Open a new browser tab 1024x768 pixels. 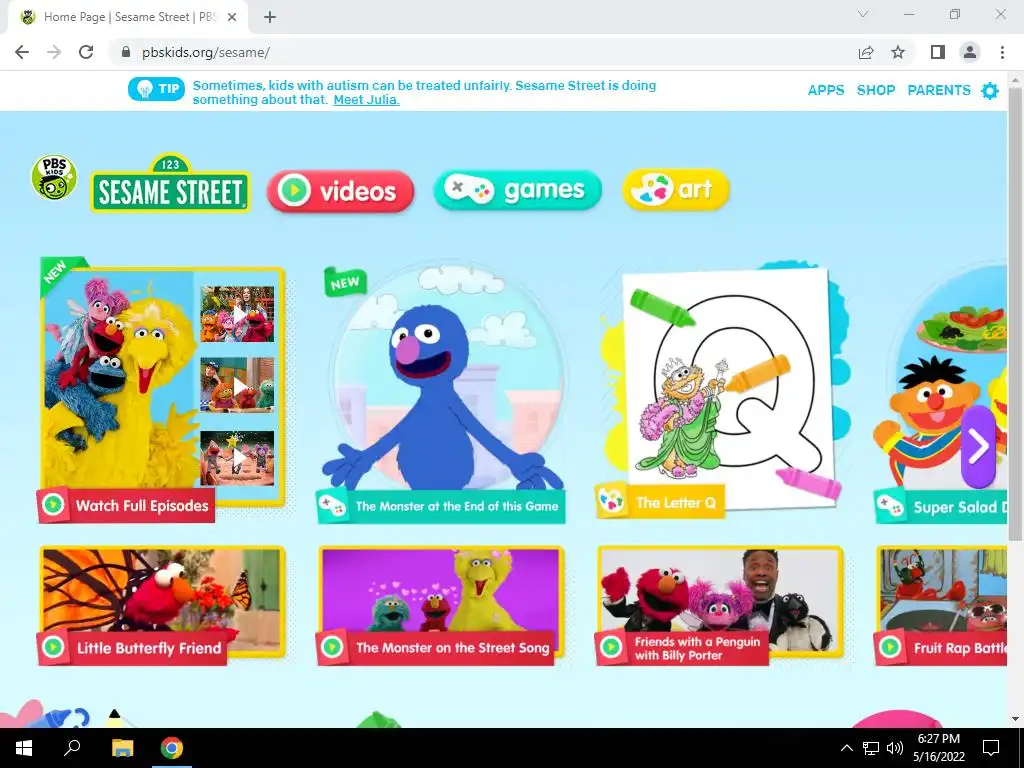(270, 17)
